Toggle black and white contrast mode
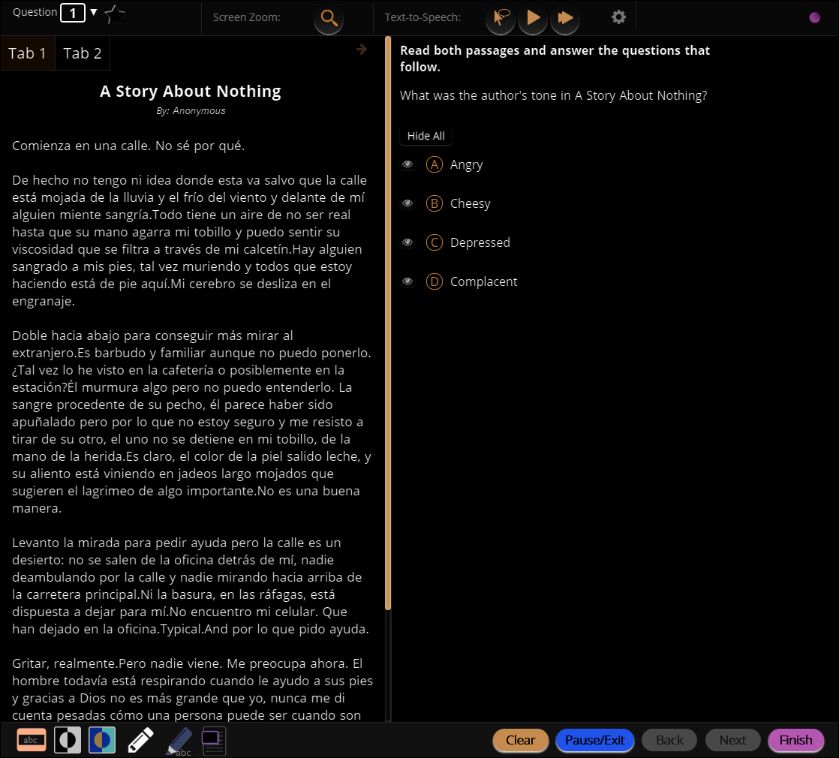 [67, 740]
